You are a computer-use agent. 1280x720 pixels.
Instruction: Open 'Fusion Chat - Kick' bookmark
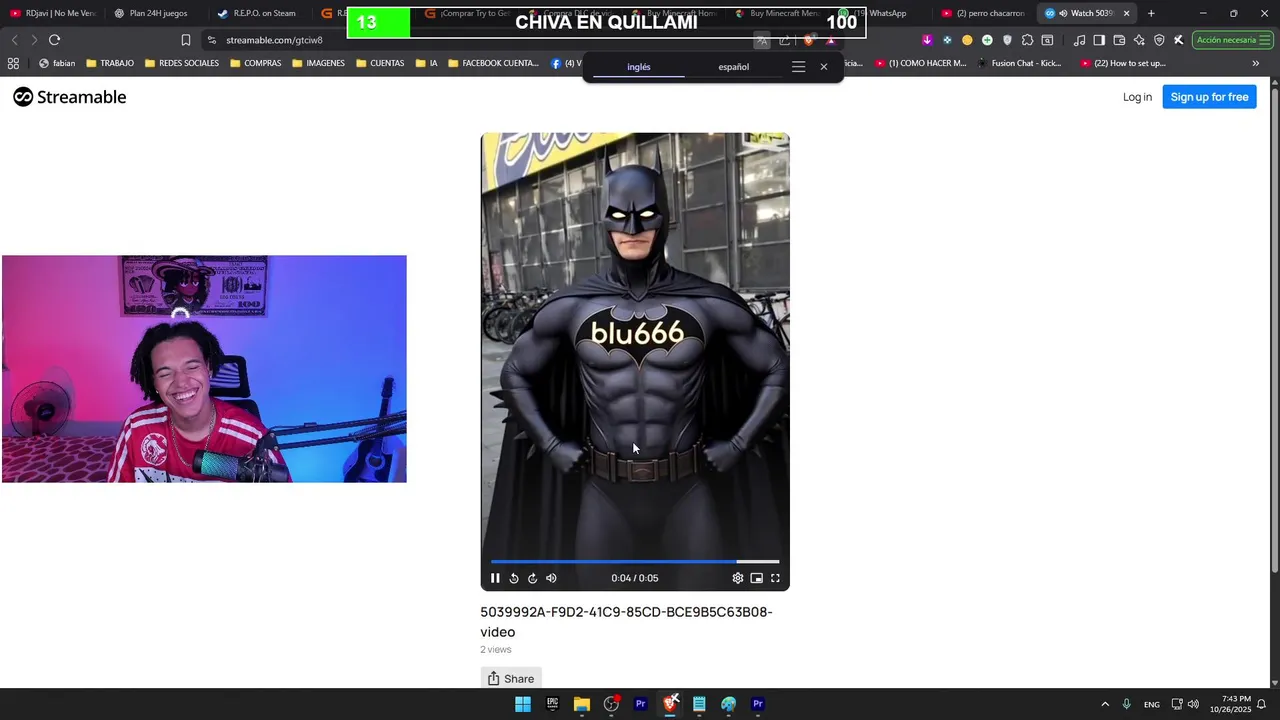(1019, 63)
